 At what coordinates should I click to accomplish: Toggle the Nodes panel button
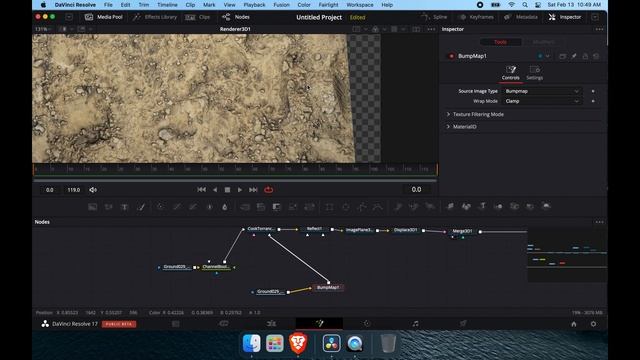point(236,17)
